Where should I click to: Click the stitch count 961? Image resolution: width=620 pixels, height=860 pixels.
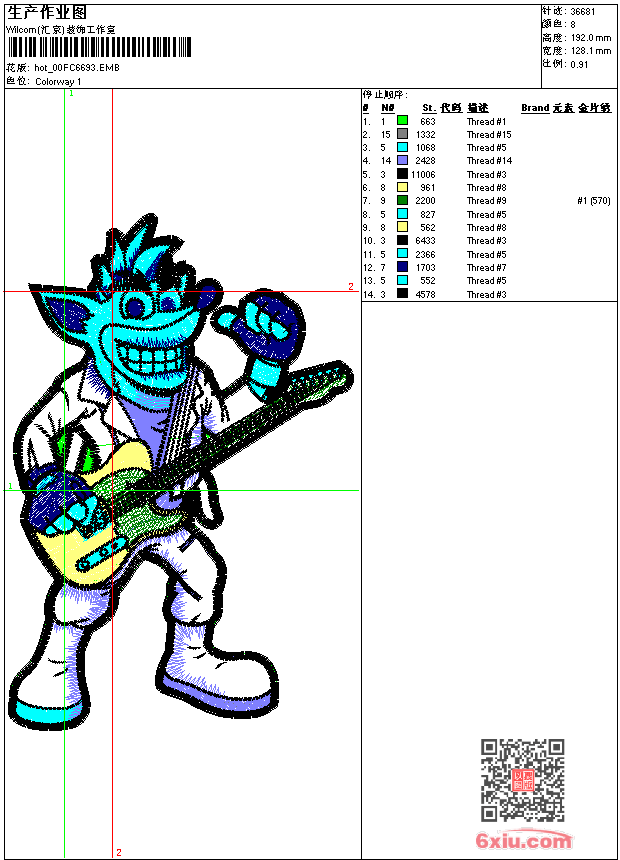[x=428, y=188]
